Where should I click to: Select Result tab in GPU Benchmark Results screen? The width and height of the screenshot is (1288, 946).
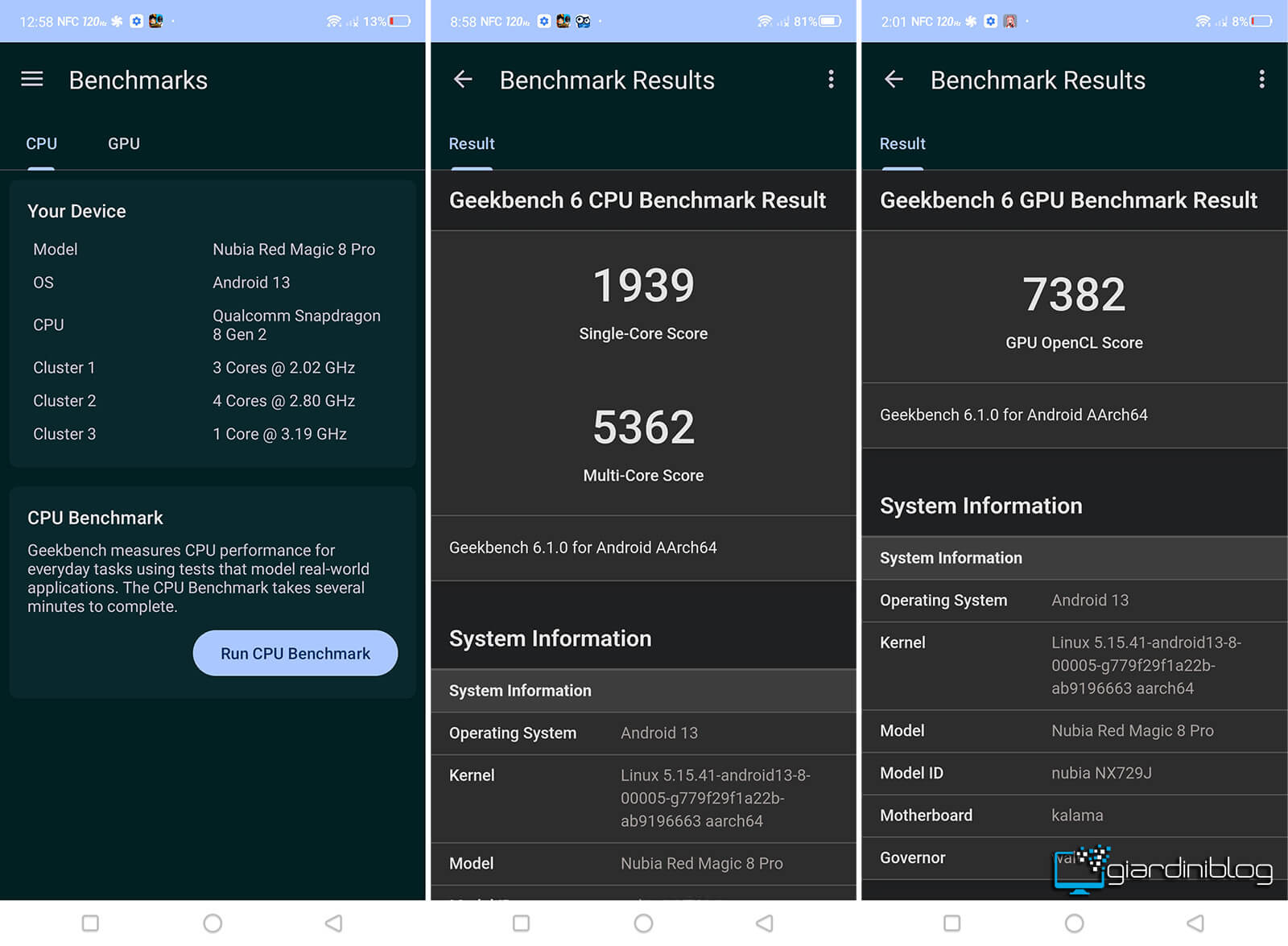click(902, 143)
